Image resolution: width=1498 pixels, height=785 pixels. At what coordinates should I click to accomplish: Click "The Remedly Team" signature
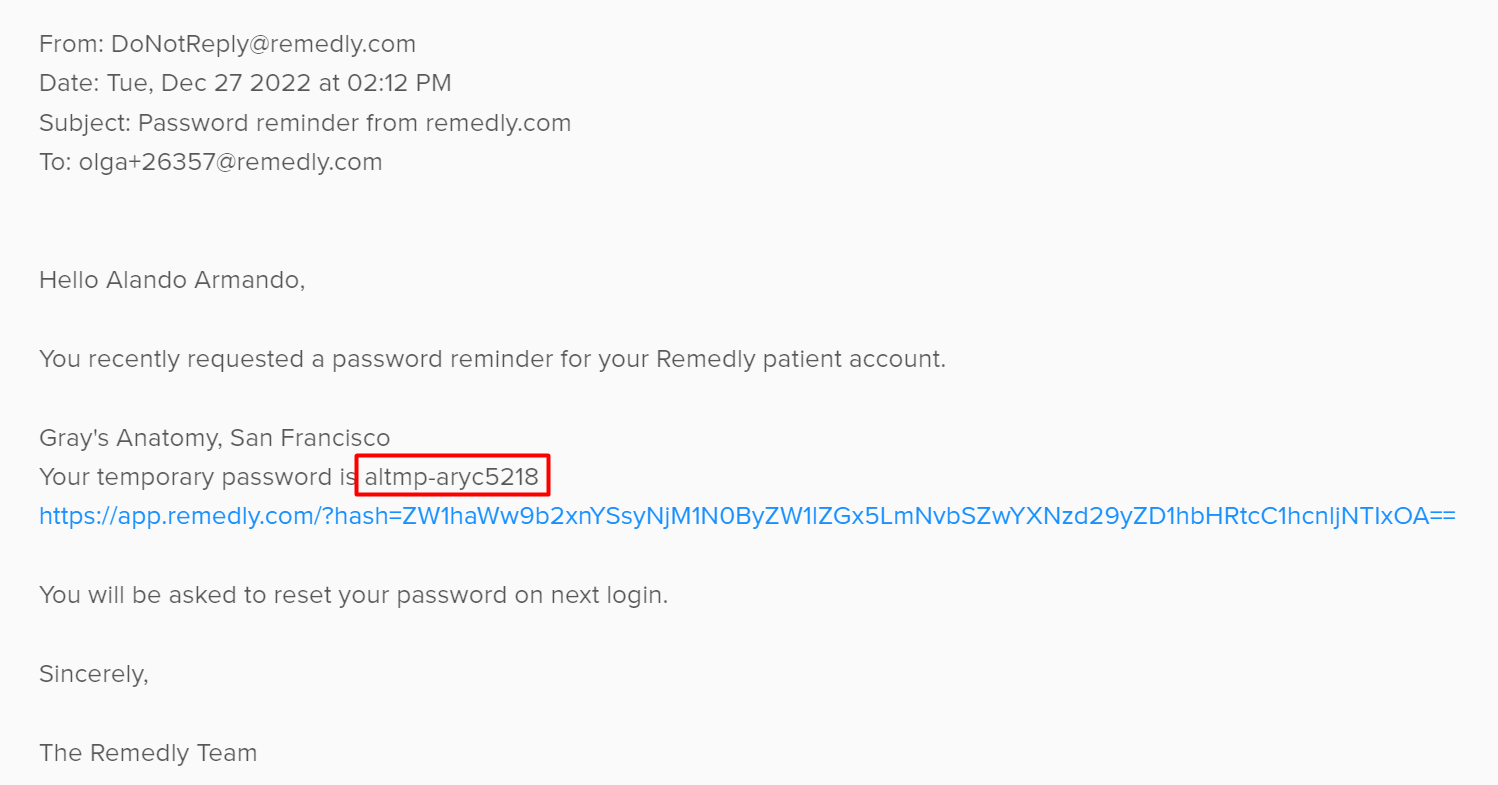[148, 753]
